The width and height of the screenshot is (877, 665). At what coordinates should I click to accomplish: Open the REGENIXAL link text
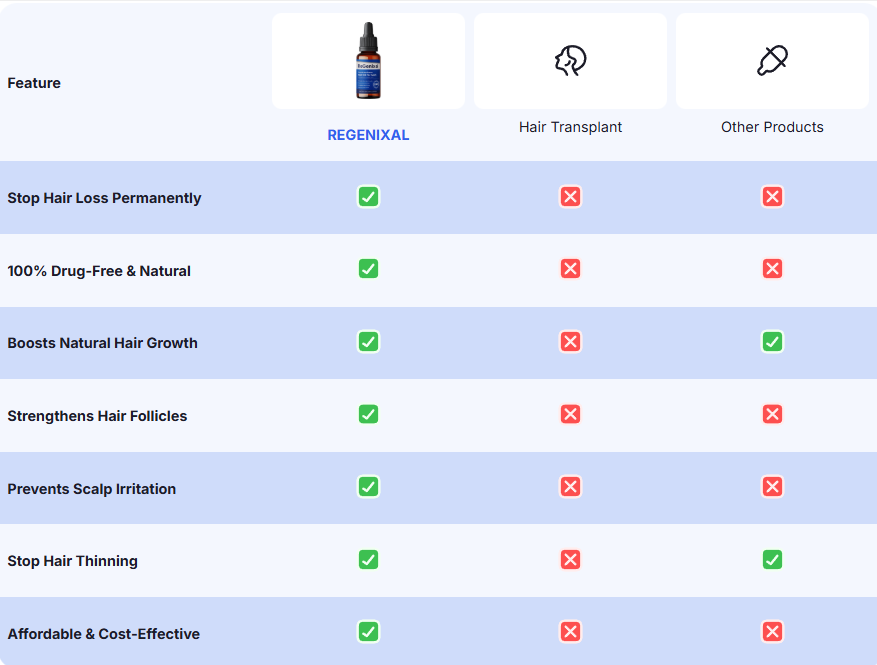coord(368,135)
